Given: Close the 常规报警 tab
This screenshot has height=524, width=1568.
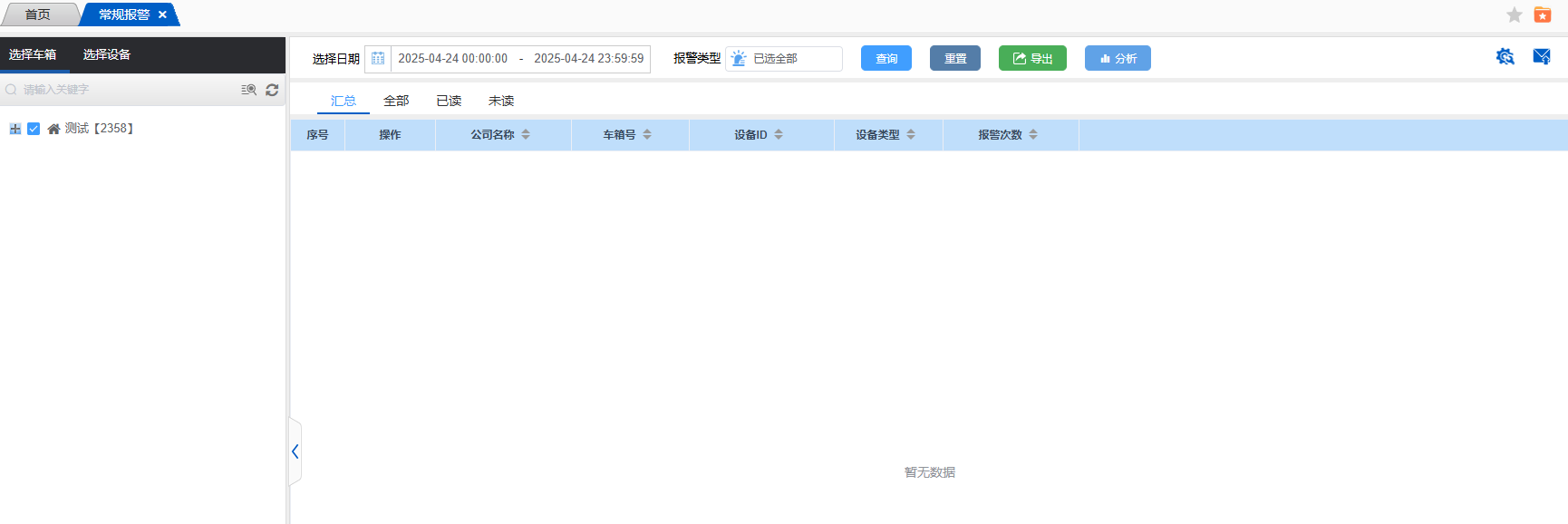Looking at the screenshot, I should pos(162,15).
